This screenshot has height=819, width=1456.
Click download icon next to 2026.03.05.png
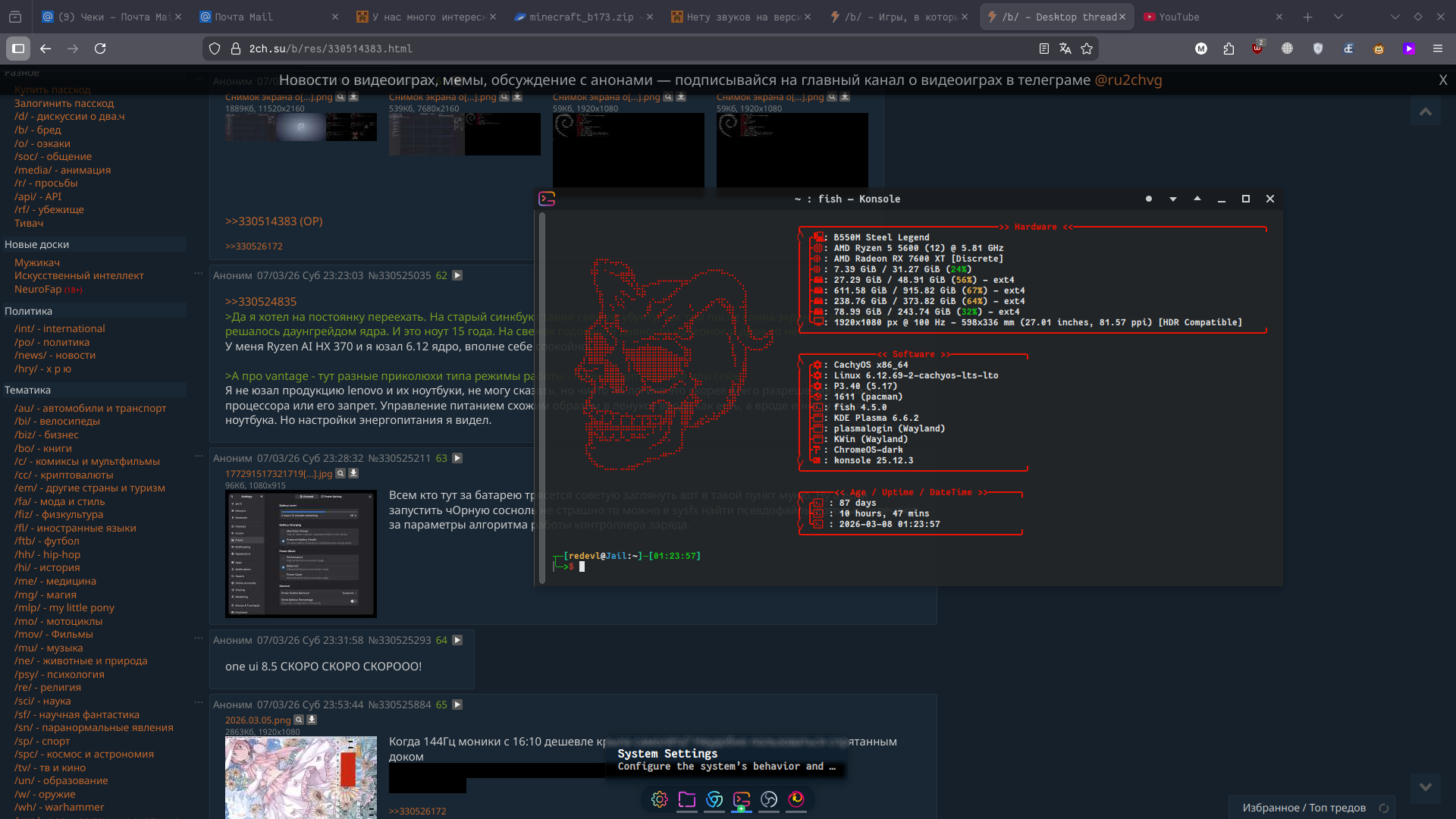(x=312, y=720)
